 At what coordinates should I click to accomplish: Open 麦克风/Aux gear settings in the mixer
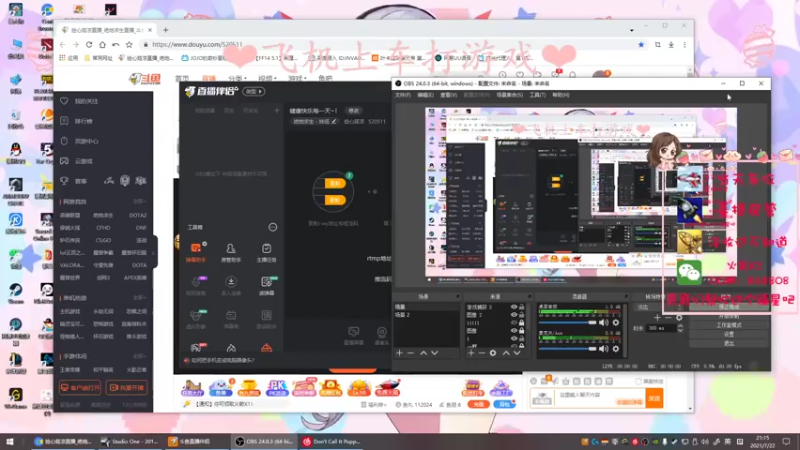click(x=616, y=348)
